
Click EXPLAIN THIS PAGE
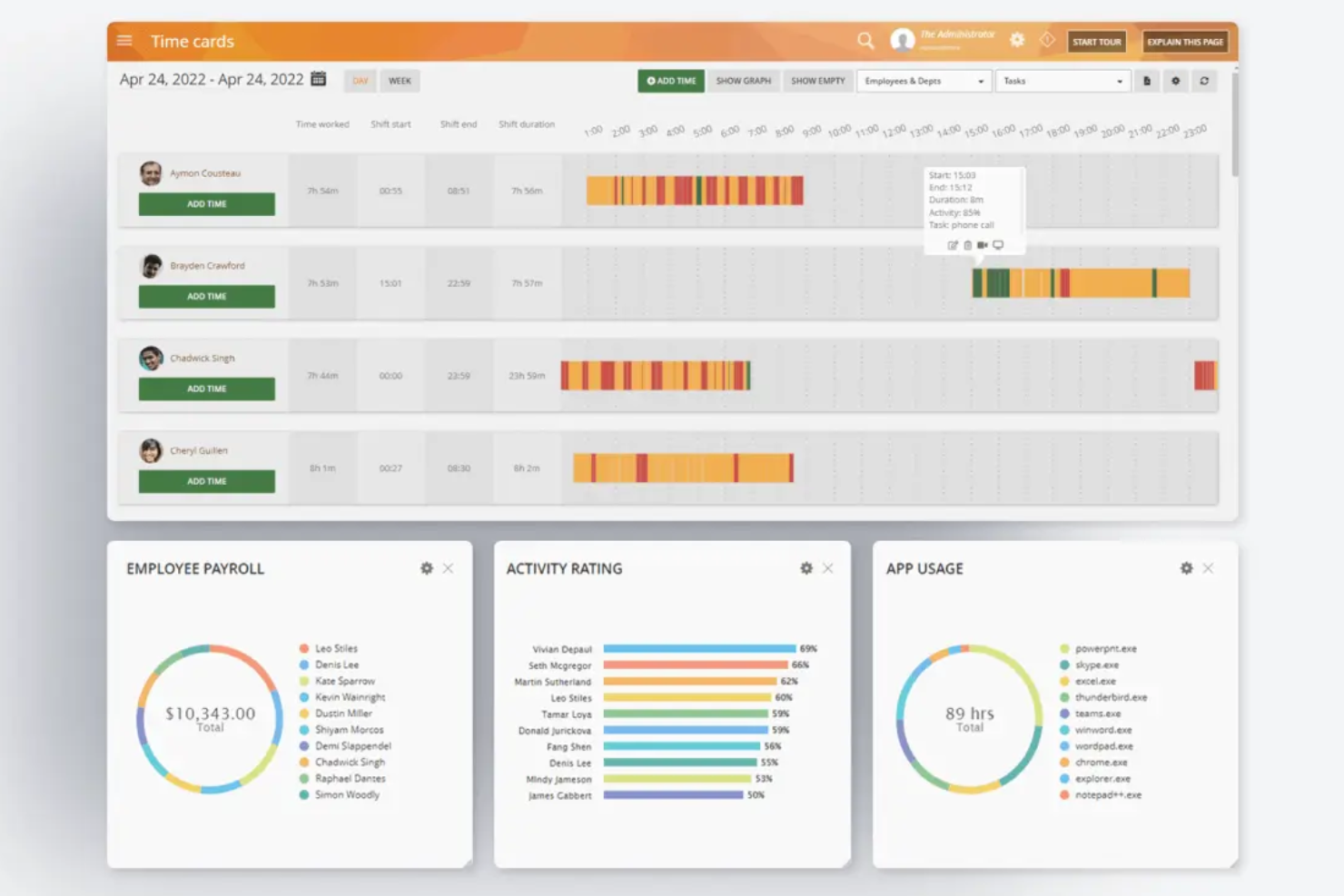tap(1185, 41)
